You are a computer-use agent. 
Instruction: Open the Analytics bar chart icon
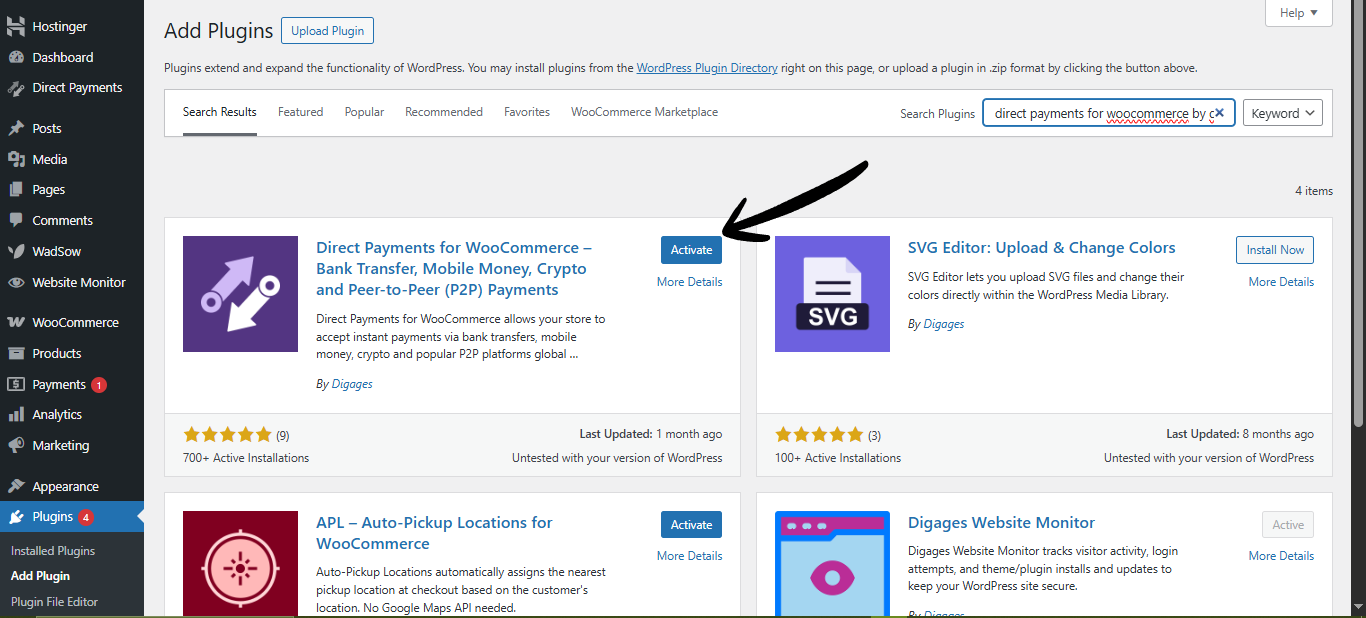pos(16,415)
